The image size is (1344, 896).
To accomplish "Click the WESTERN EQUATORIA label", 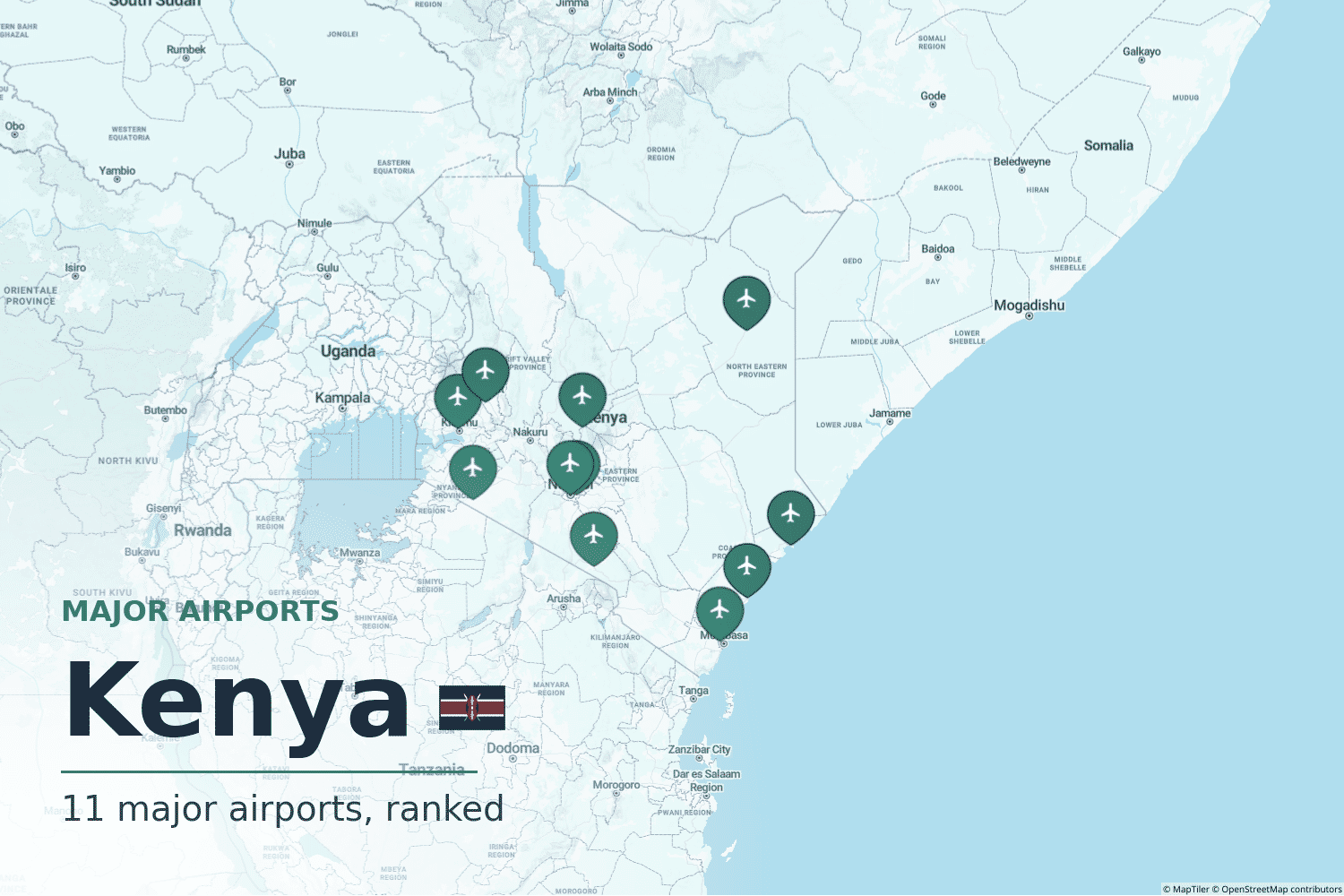I will pos(129,134).
